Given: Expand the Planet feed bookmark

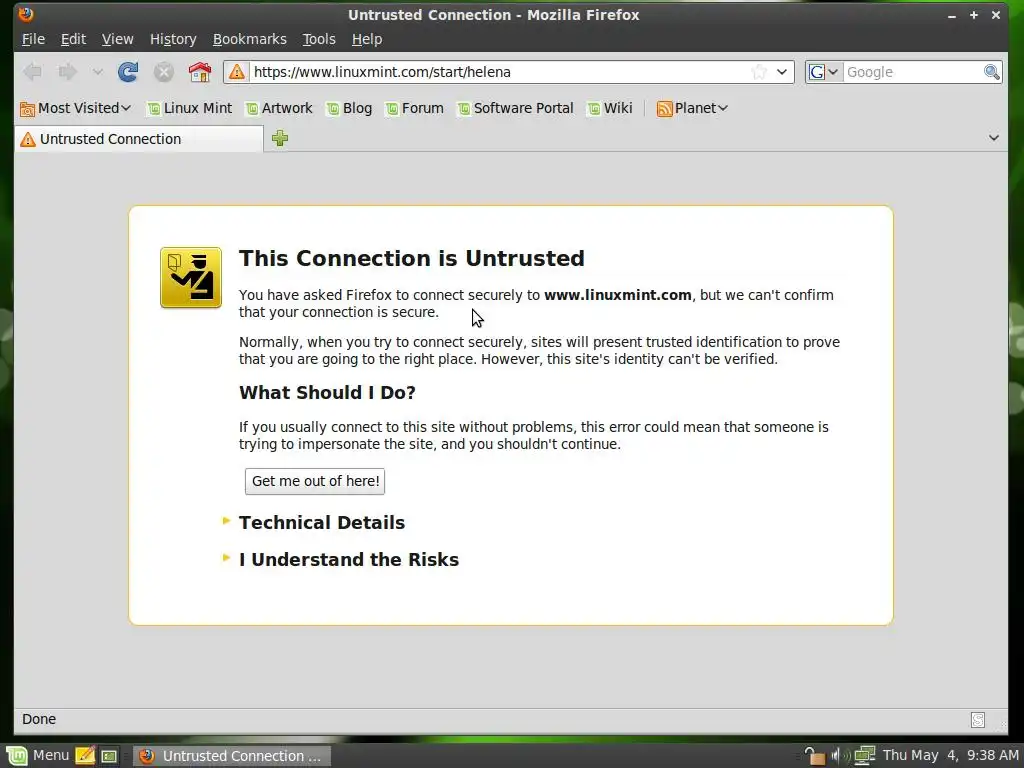Looking at the screenshot, I should click(x=692, y=108).
